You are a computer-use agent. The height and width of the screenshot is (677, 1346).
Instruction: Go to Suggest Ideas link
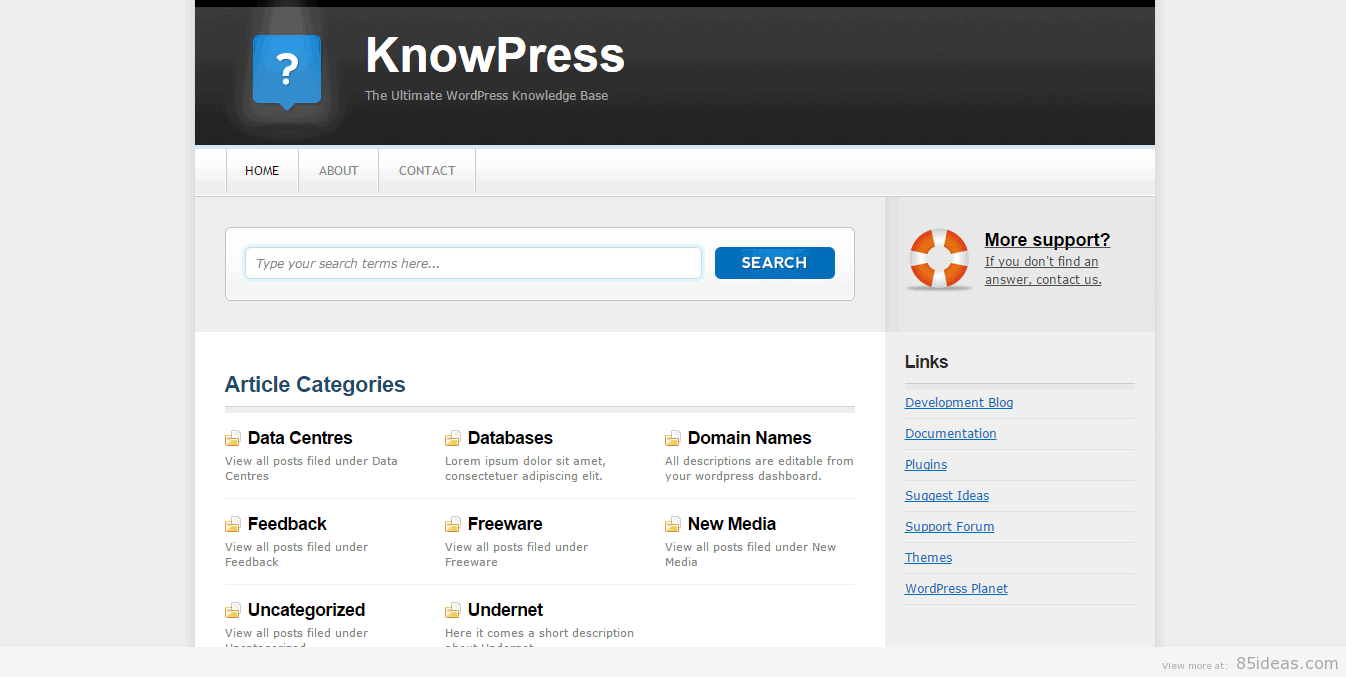(x=947, y=496)
